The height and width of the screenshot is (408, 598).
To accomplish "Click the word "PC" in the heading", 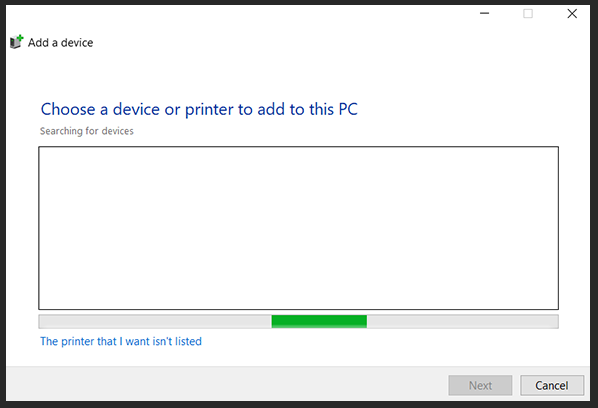I will (348, 109).
